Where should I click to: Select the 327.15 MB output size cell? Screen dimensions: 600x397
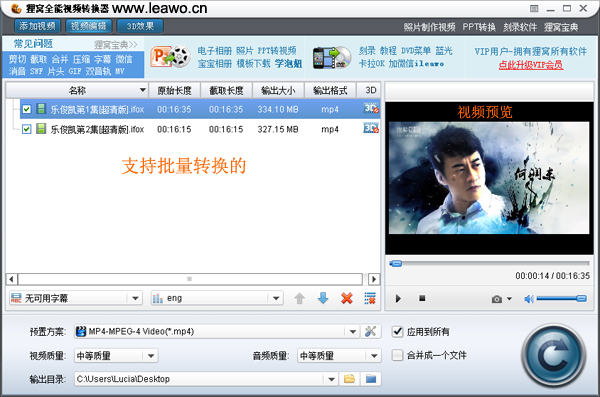click(278, 129)
